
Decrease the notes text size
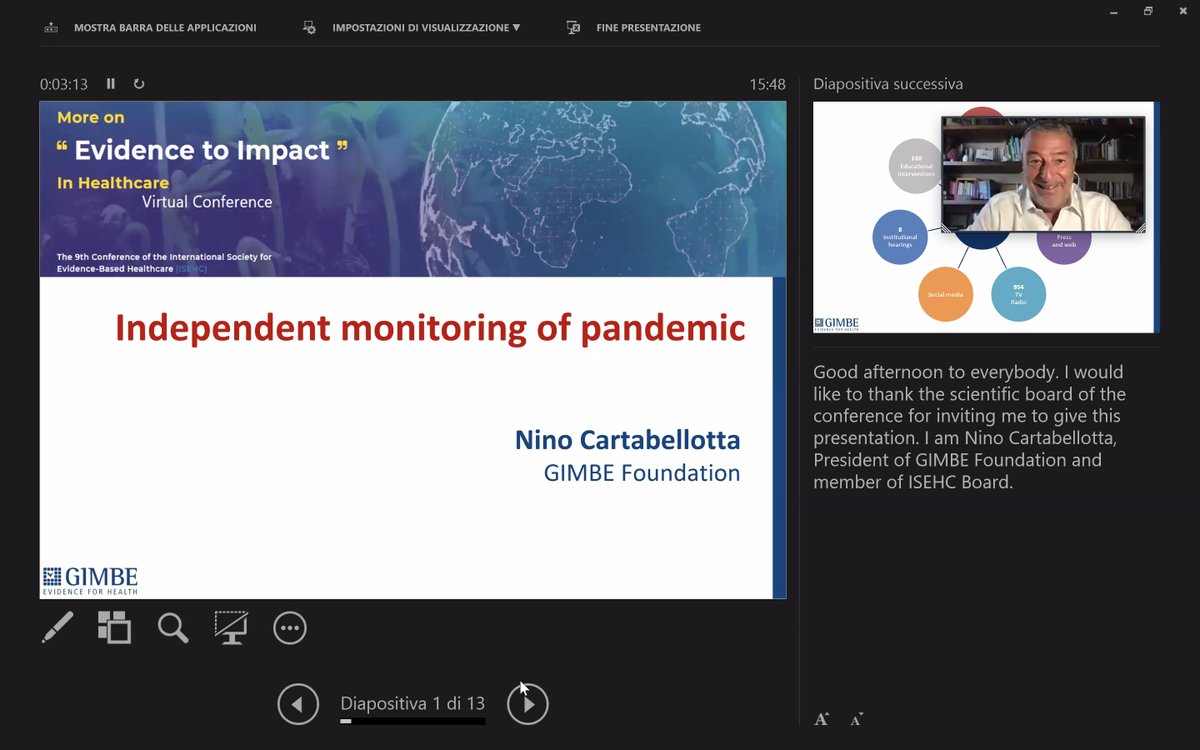pyautogui.click(x=857, y=719)
